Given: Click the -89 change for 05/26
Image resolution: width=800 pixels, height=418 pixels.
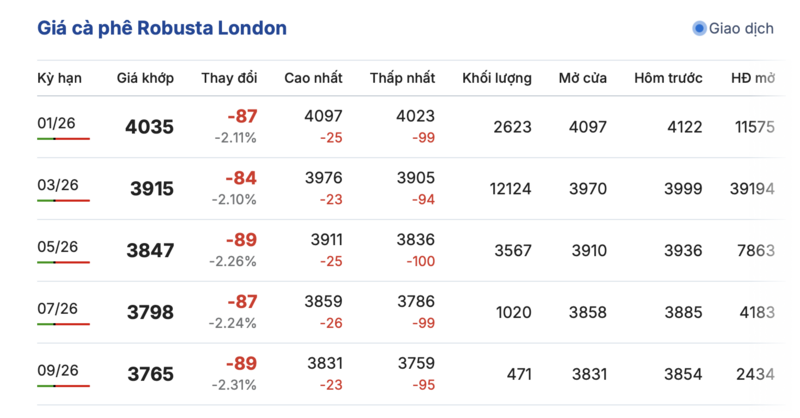Looking at the screenshot, I should tap(241, 240).
